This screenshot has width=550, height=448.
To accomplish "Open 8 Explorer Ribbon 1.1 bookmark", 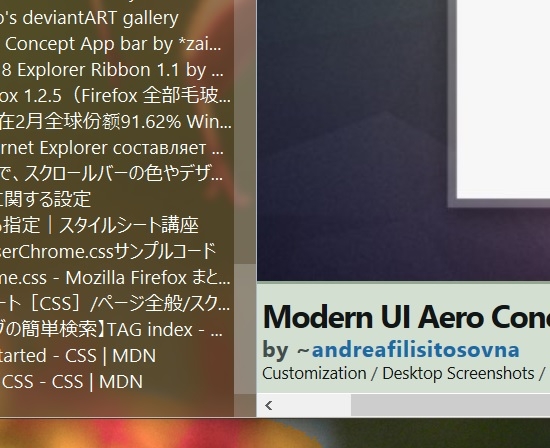I will tap(112, 70).
